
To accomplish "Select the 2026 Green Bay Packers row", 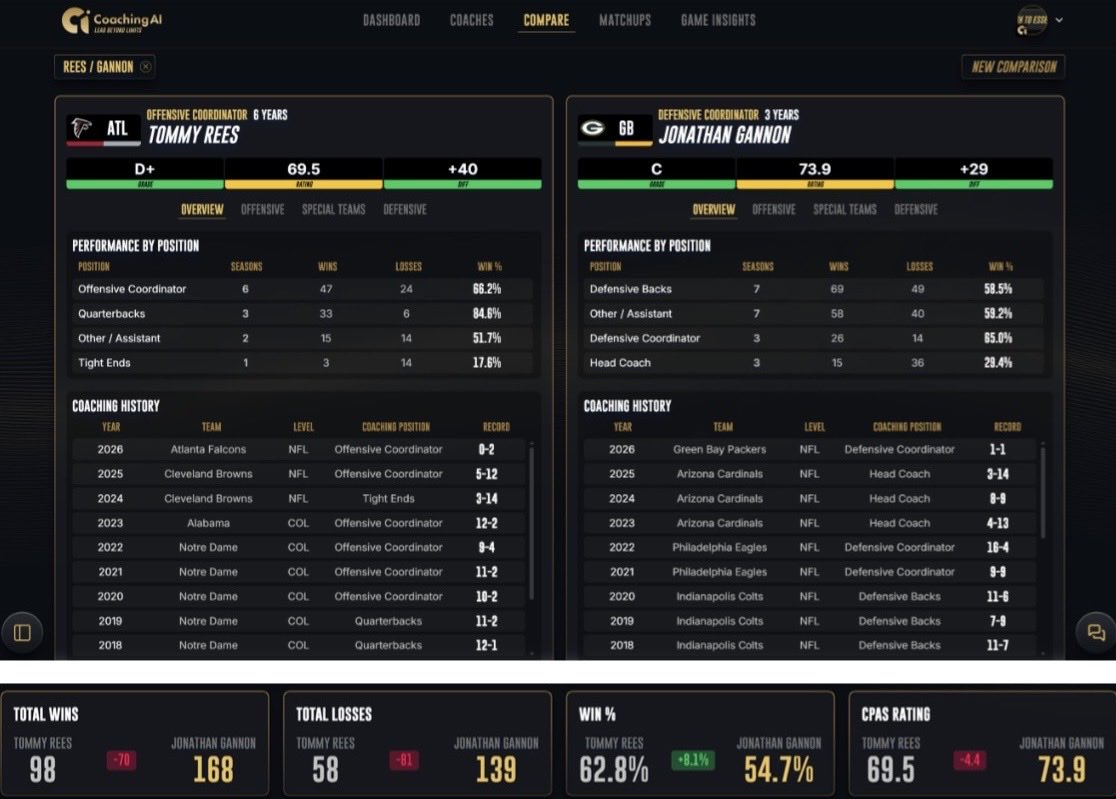I will coord(810,449).
